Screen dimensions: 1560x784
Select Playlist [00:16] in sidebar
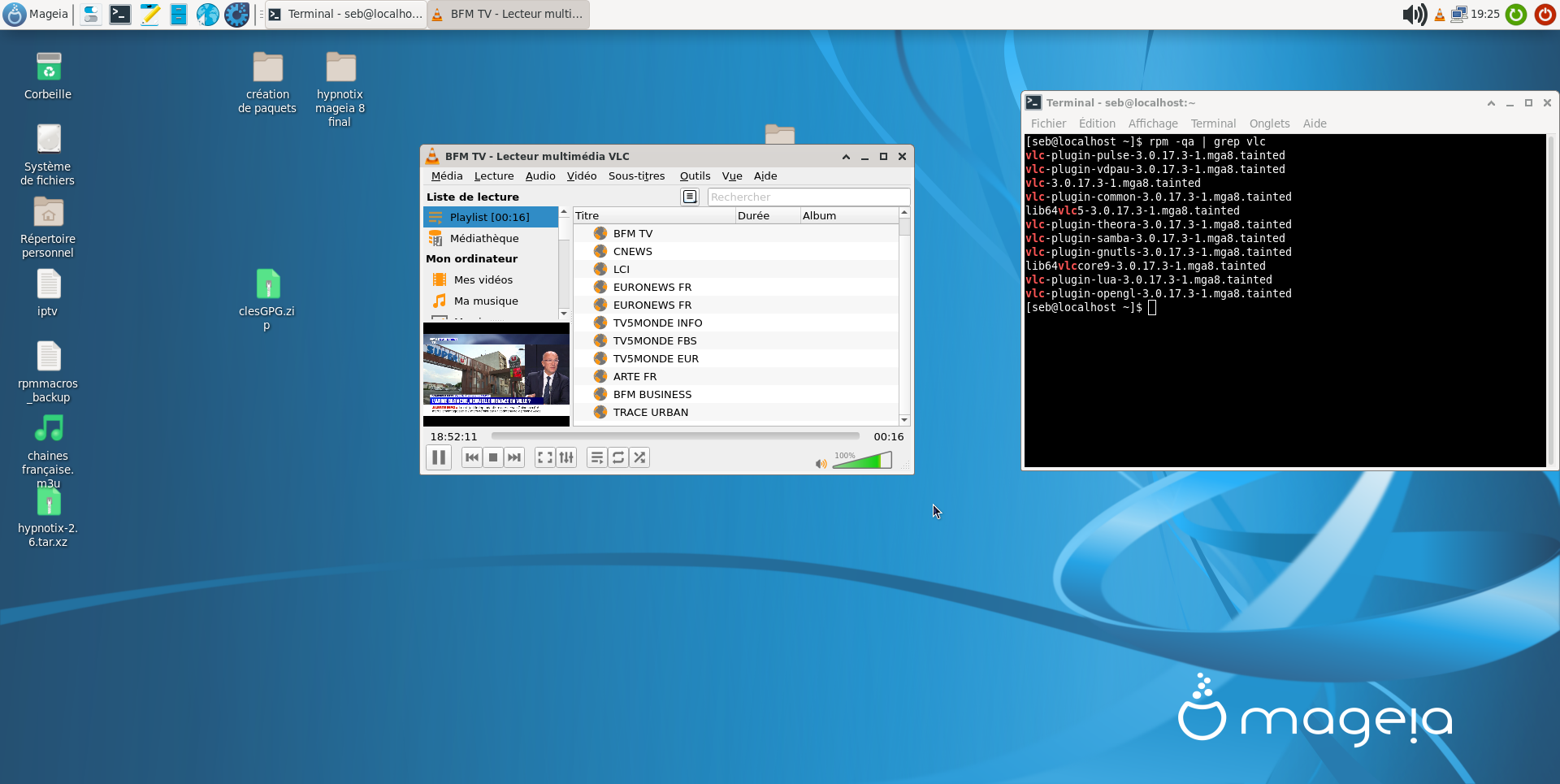(x=491, y=217)
